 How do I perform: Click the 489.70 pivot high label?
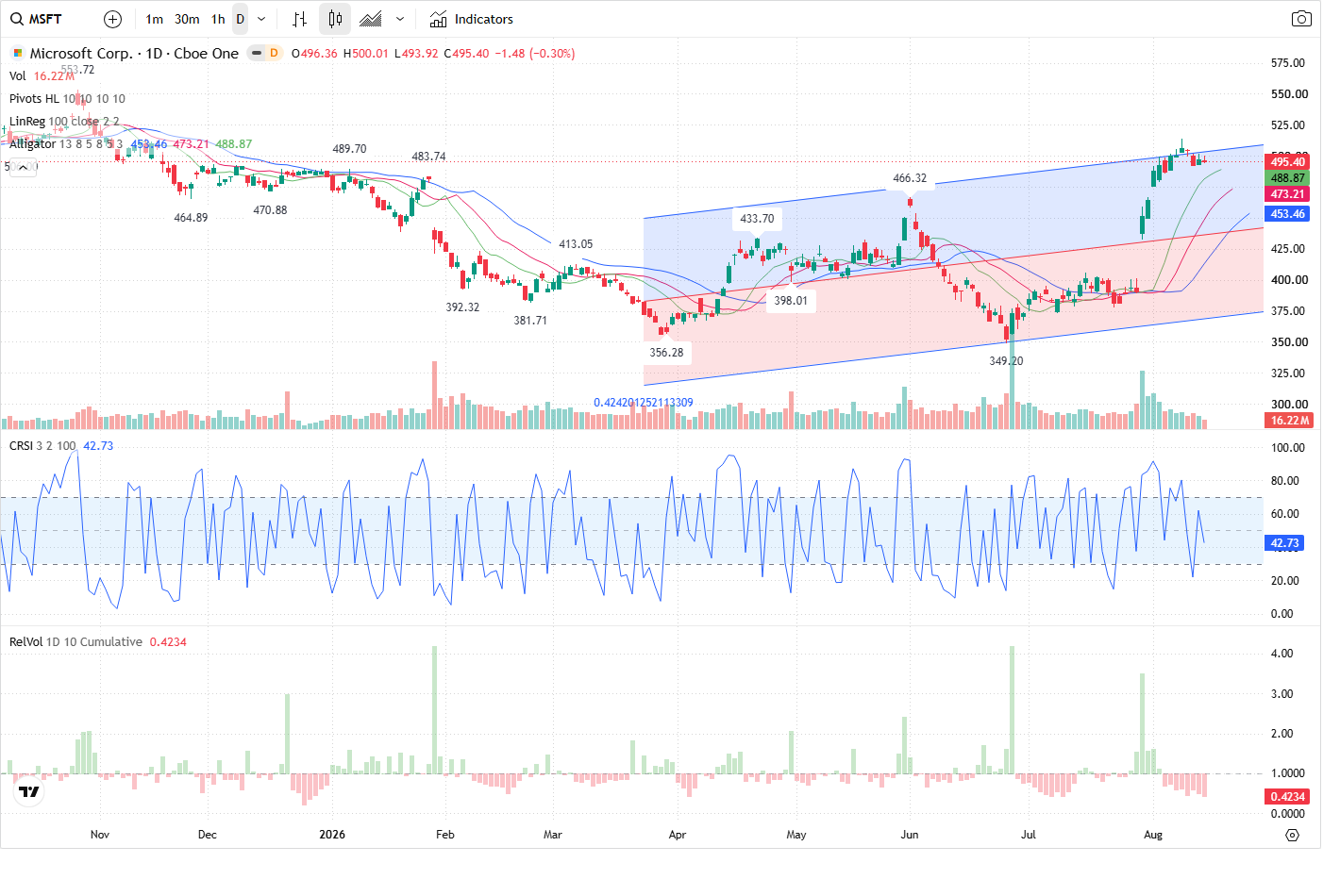(x=349, y=149)
